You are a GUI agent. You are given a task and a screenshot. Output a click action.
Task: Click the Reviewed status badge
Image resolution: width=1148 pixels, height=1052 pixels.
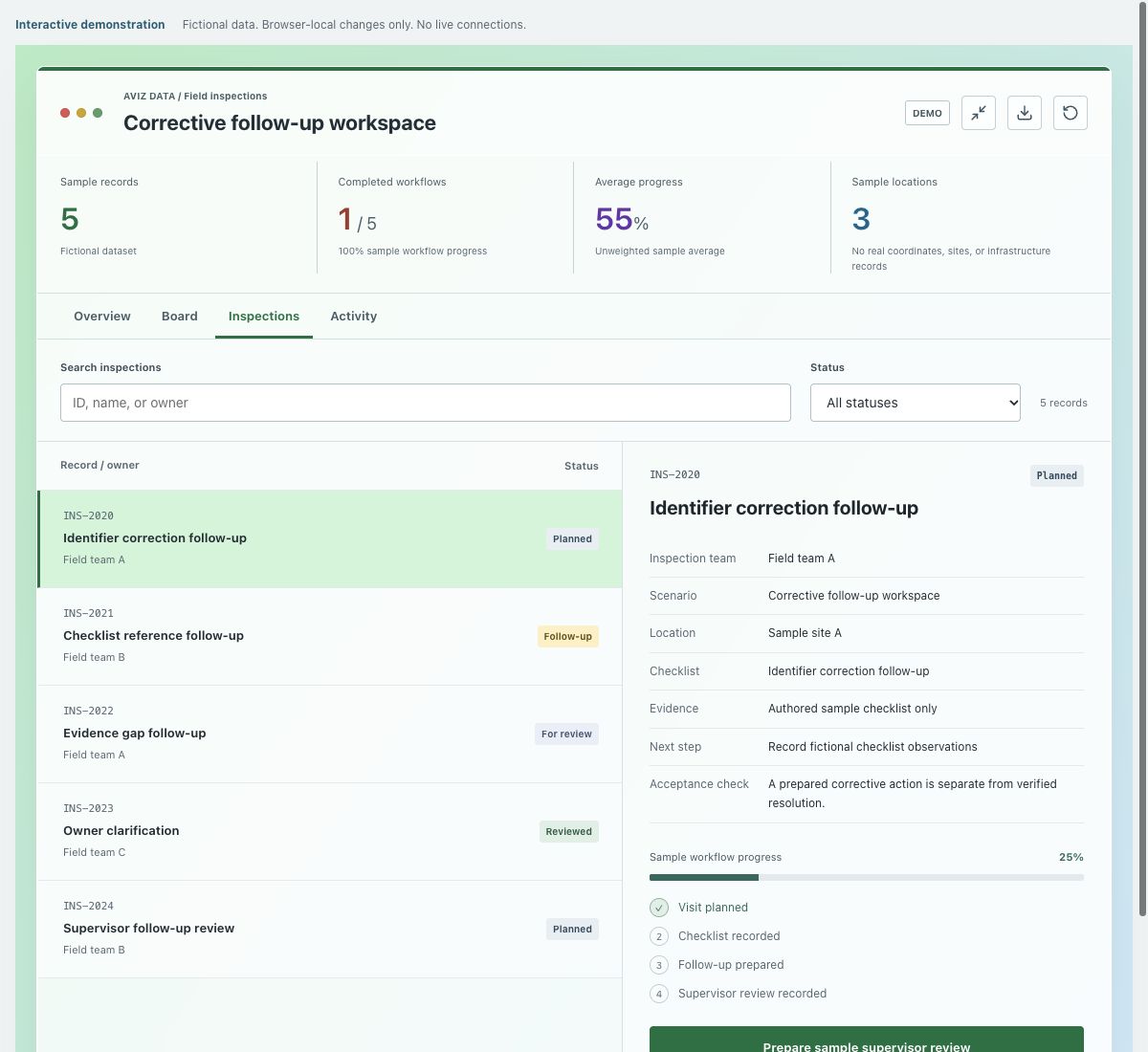pyautogui.click(x=569, y=831)
